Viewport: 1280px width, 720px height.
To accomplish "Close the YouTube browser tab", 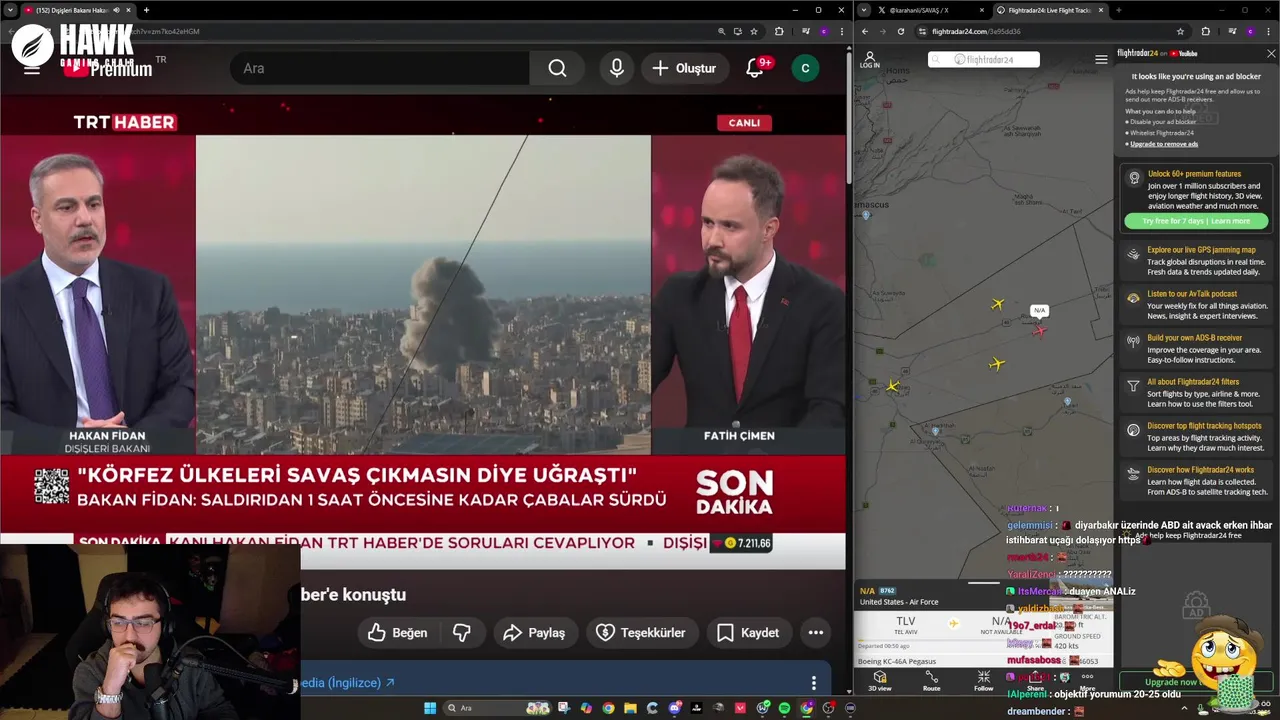I will [x=129, y=10].
